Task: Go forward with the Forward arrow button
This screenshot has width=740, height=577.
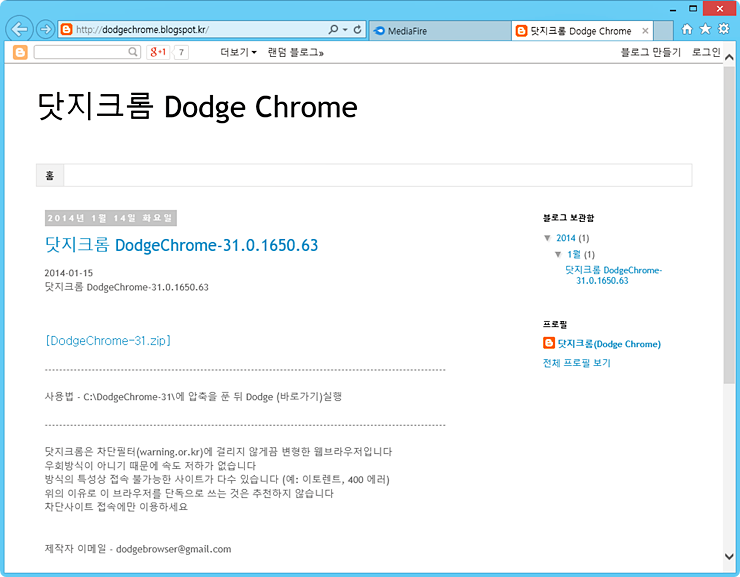Action: pyautogui.click(x=45, y=30)
